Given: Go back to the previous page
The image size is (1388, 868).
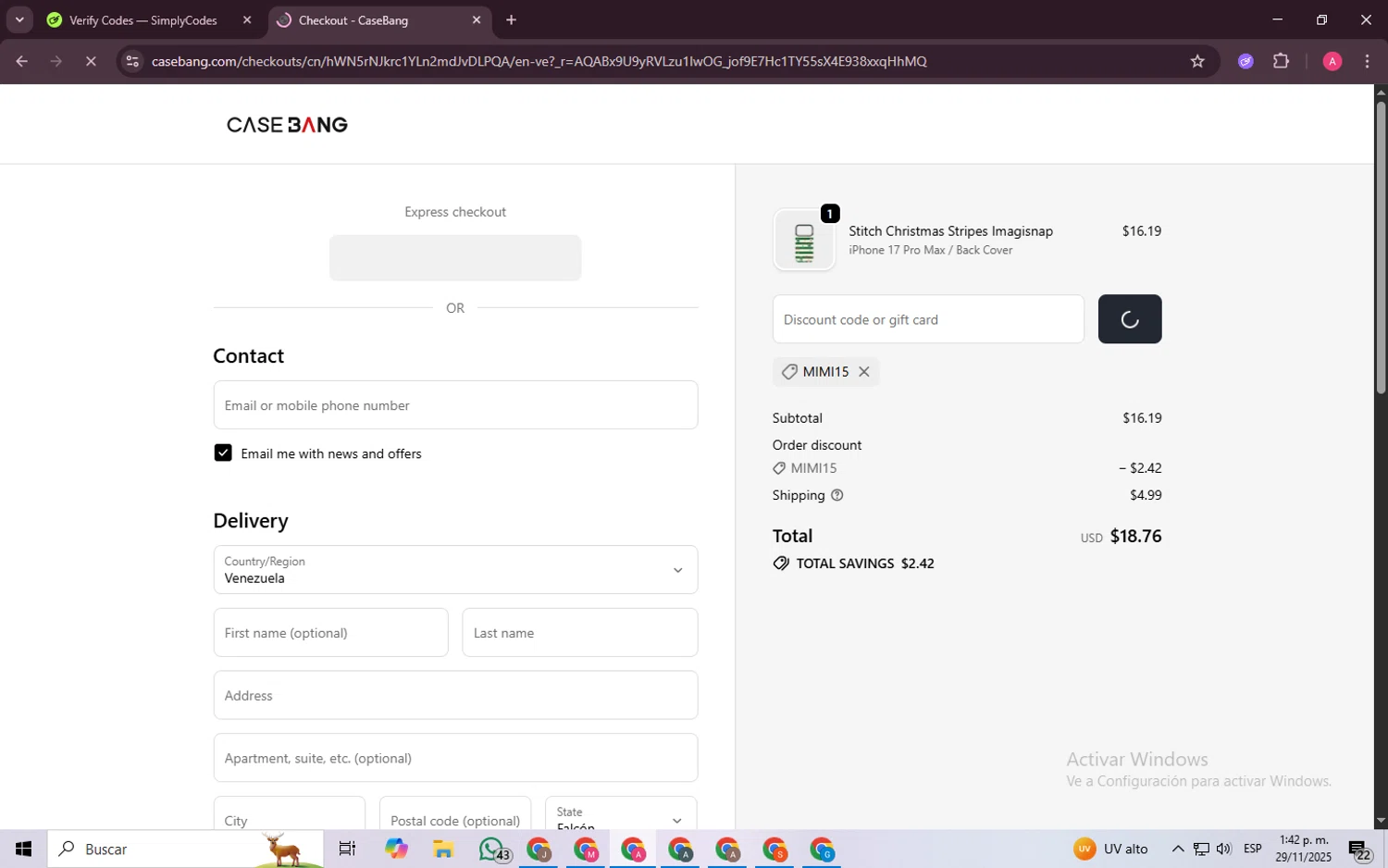Looking at the screenshot, I should pyautogui.click(x=21, y=62).
